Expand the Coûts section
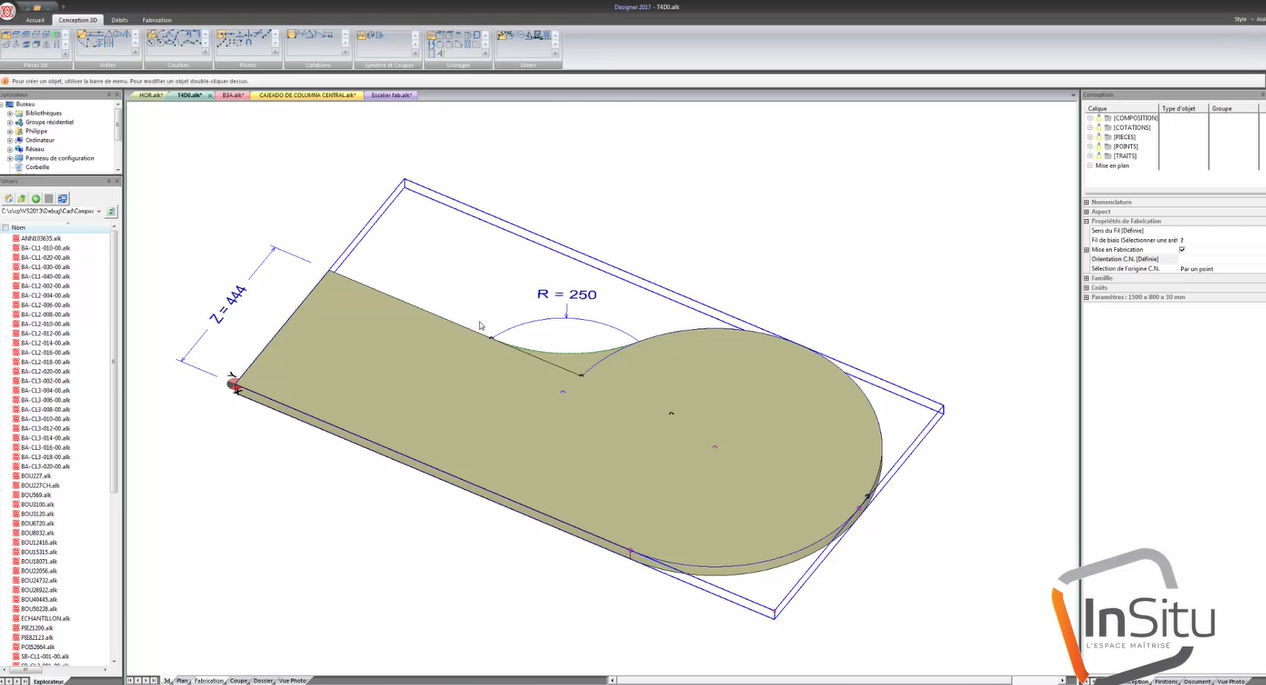This screenshot has height=685, width=1266. coord(1087,288)
